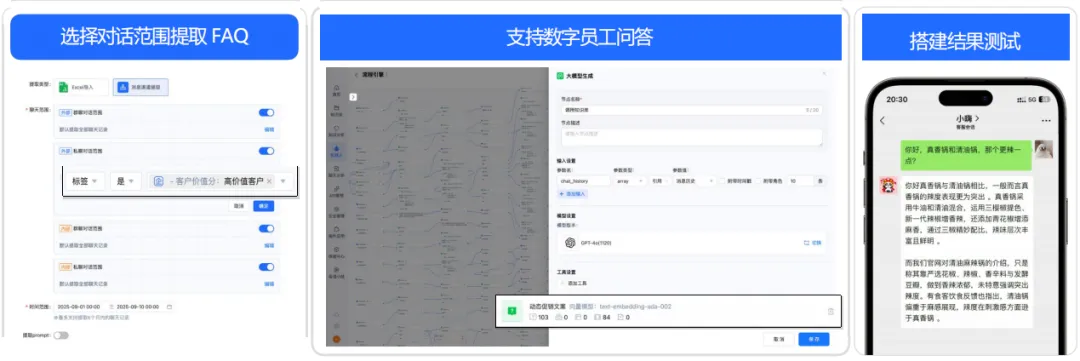Viewport: 1080px width, 361px height.
Task: Open the array parameter type dropdown
Action: 630,180
